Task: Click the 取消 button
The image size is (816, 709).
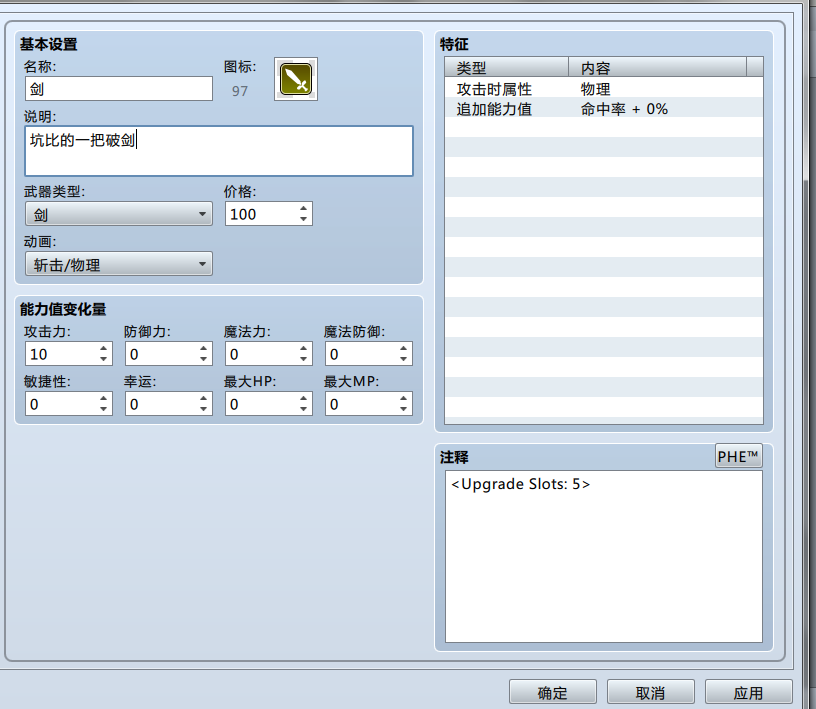Action: (x=651, y=693)
